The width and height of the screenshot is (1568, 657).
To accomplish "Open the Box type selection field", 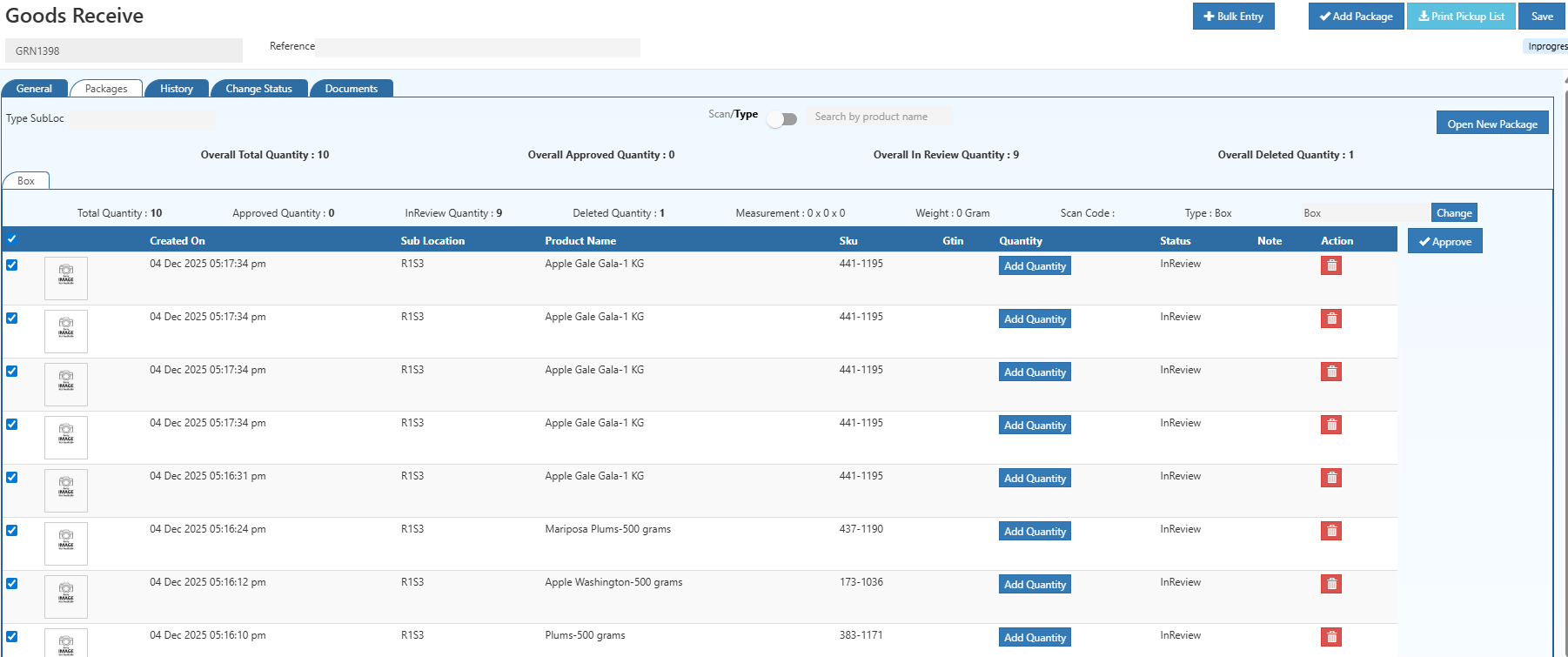I will tap(1365, 213).
